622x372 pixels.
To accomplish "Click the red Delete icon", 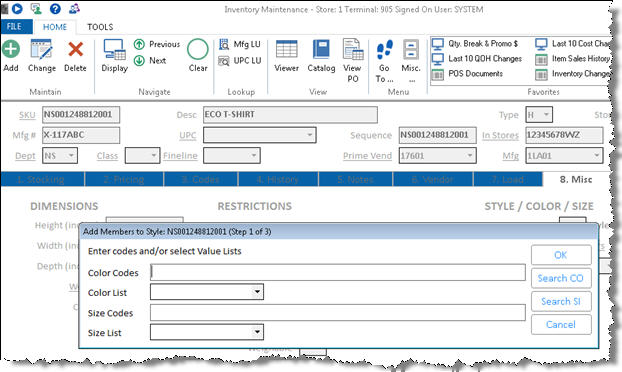I will coord(75,50).
